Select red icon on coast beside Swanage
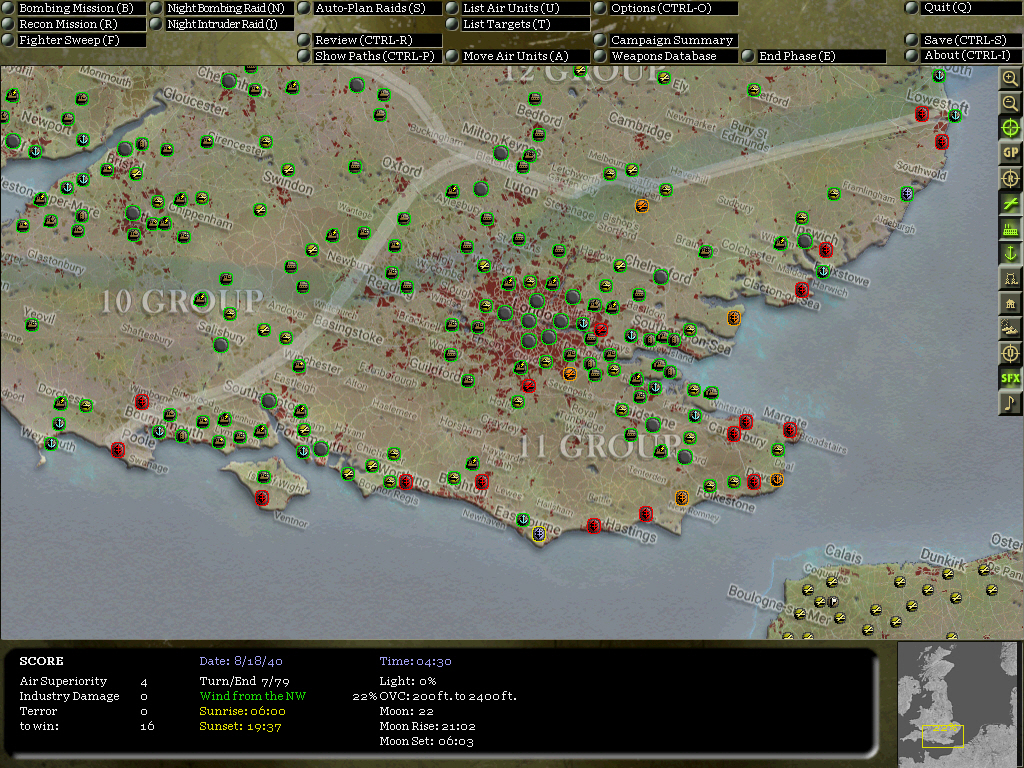The image size is (1024, 768). tap(118, 450)
